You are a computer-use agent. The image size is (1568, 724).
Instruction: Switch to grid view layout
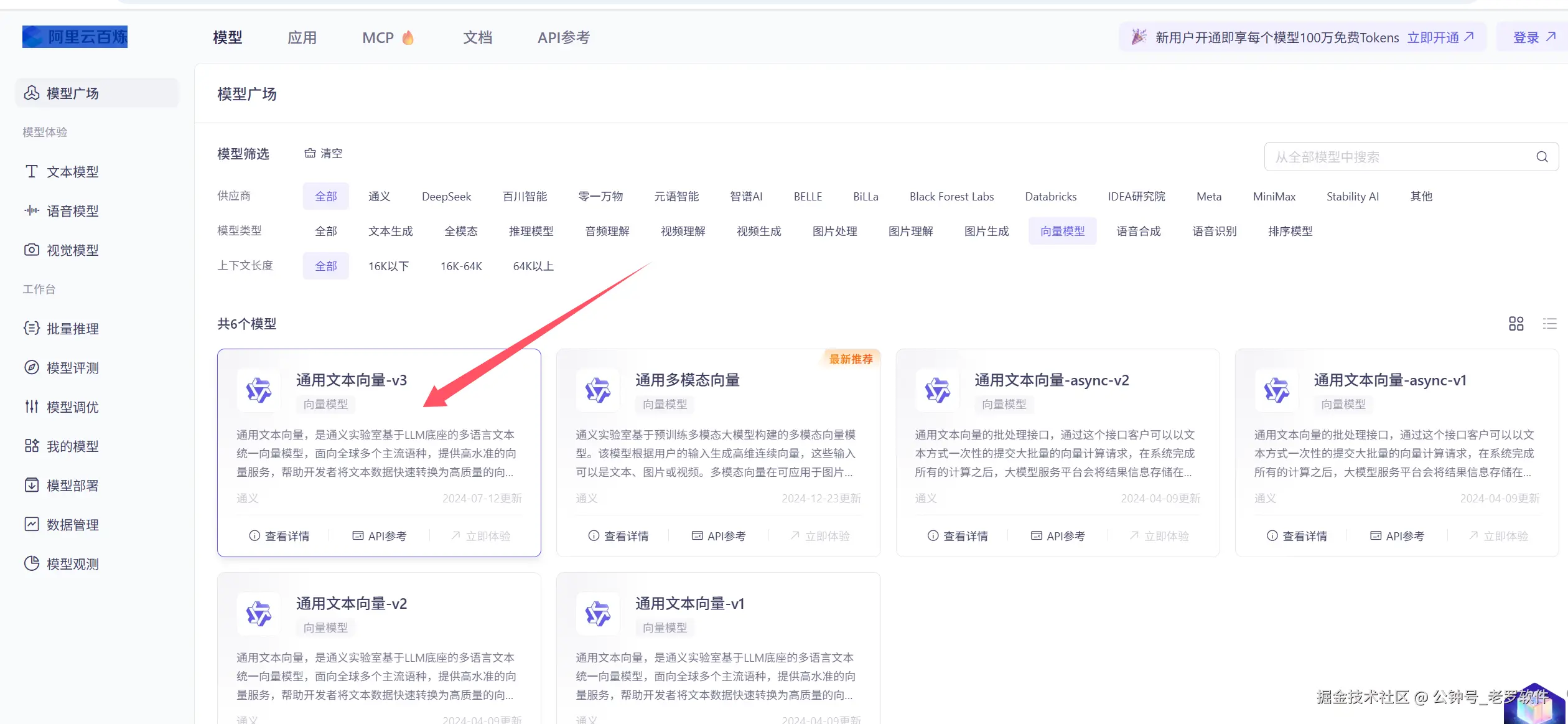tap(1516, 324)
